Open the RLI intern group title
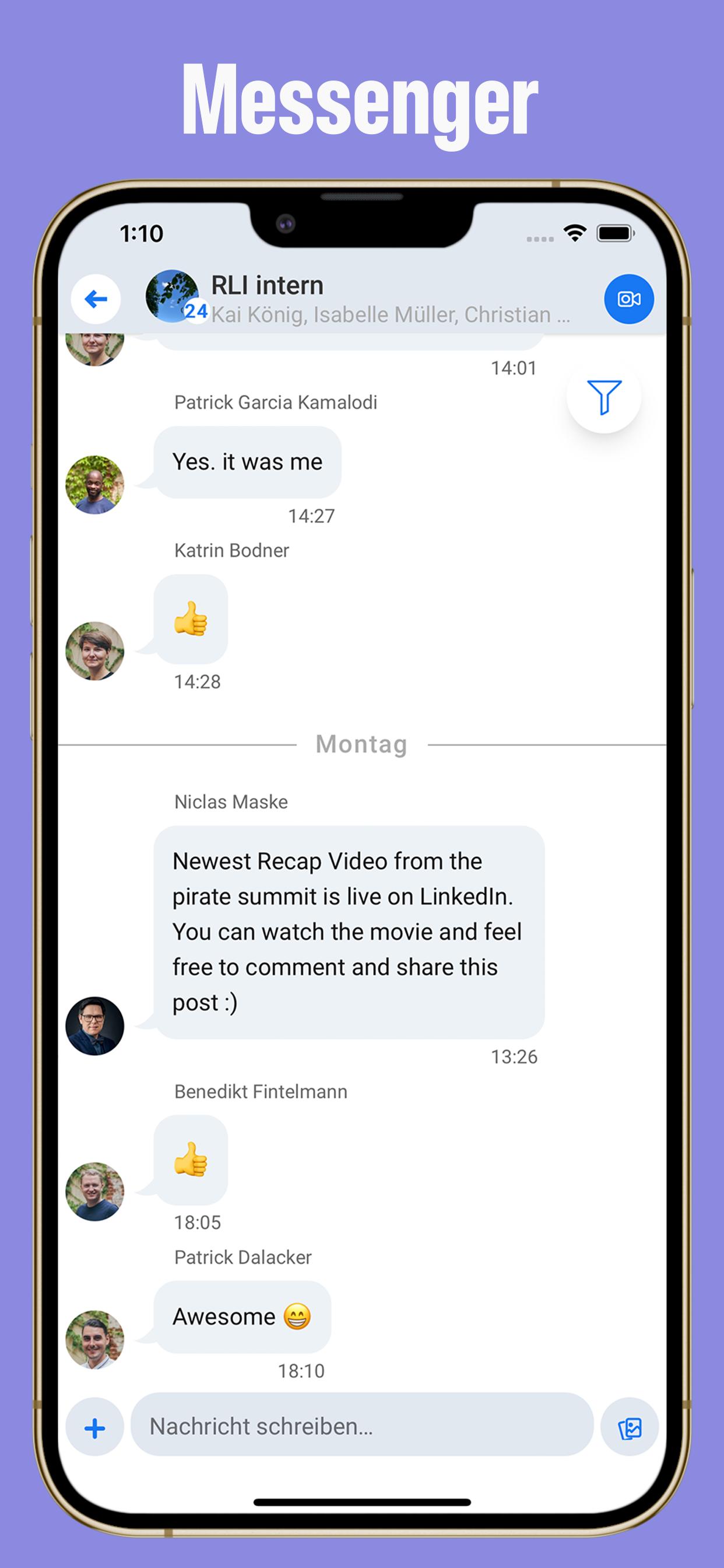The image size is (724, 1568). click(267, 285)
